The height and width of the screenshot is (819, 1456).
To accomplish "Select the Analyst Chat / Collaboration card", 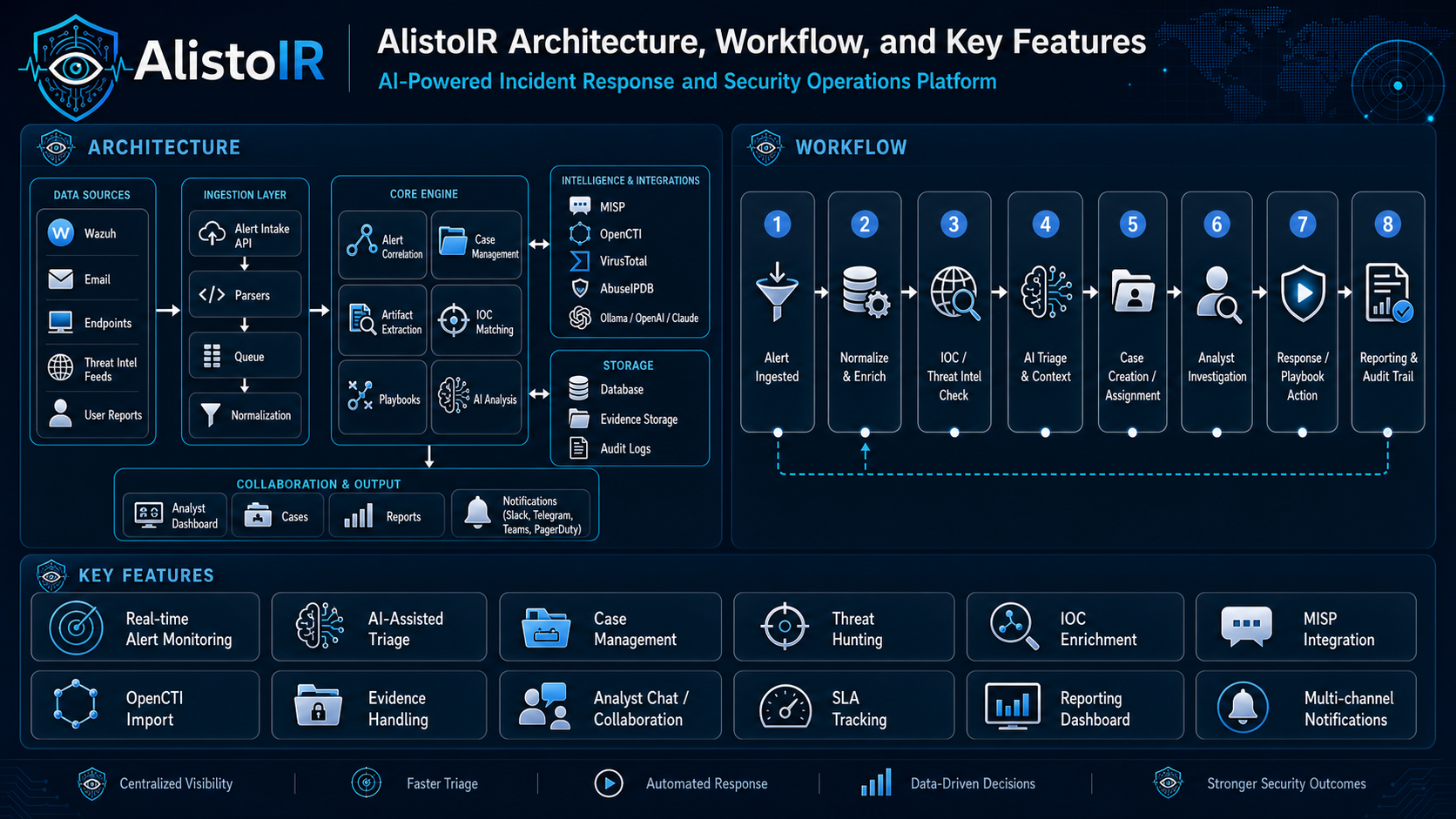I will coord(610,705).
